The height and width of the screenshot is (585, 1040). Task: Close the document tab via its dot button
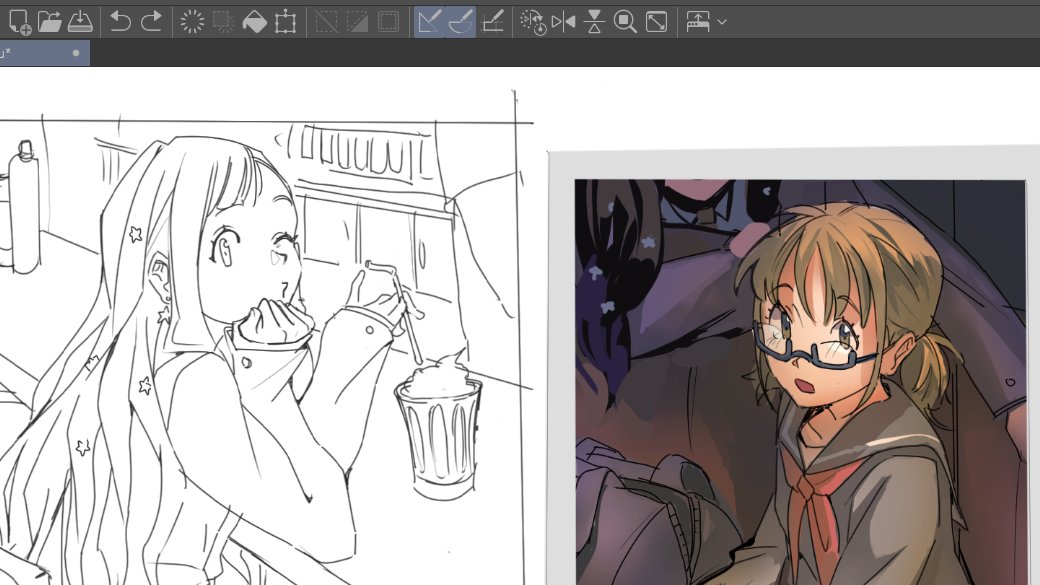[76, 53]
